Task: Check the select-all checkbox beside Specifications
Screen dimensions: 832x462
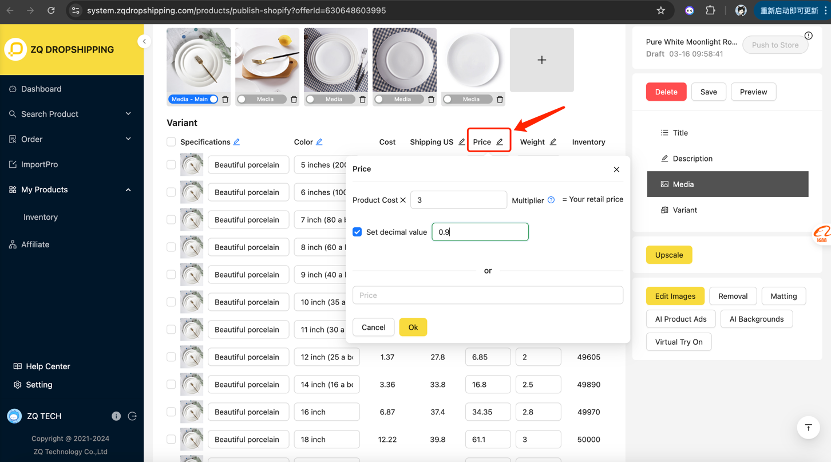Action: (x=171, y=142)
